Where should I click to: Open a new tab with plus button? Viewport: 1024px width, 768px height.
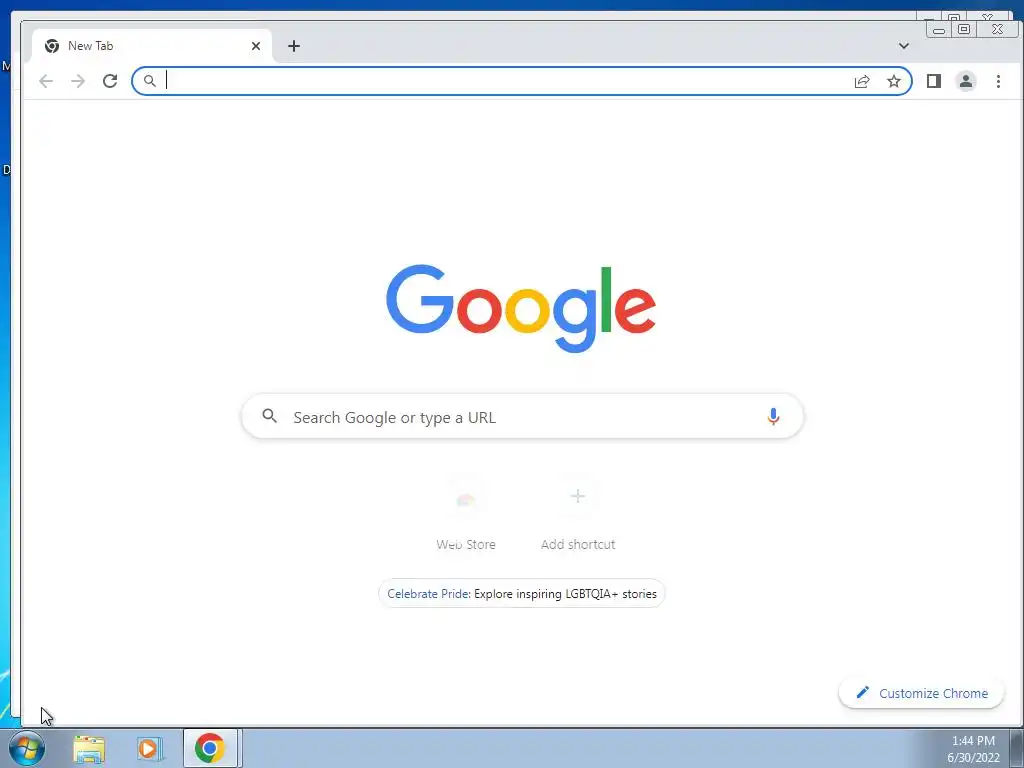click(294, 46)
